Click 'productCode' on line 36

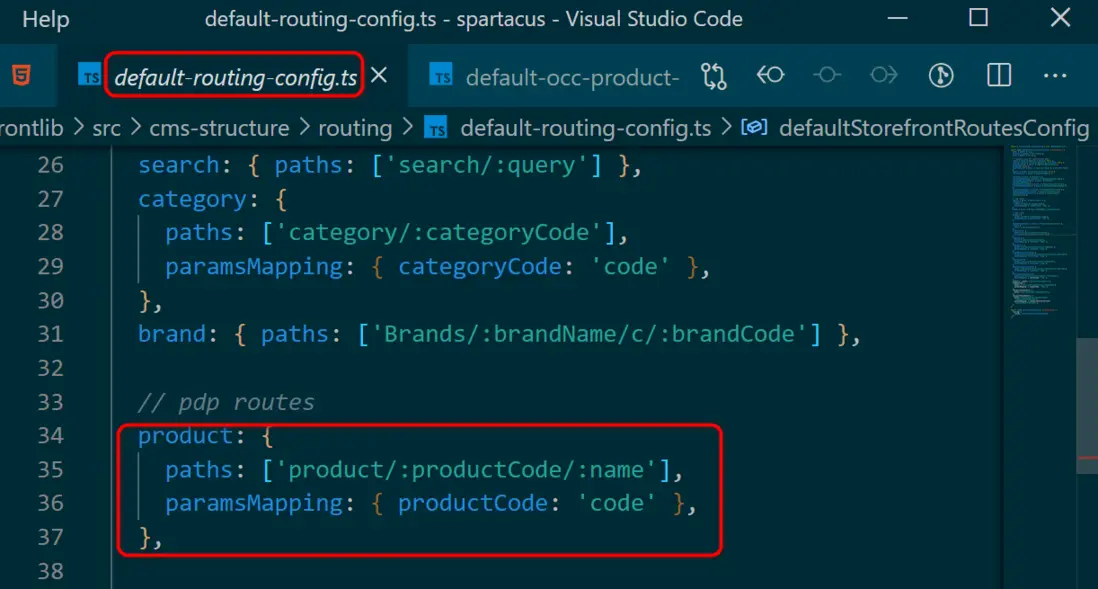473,504
